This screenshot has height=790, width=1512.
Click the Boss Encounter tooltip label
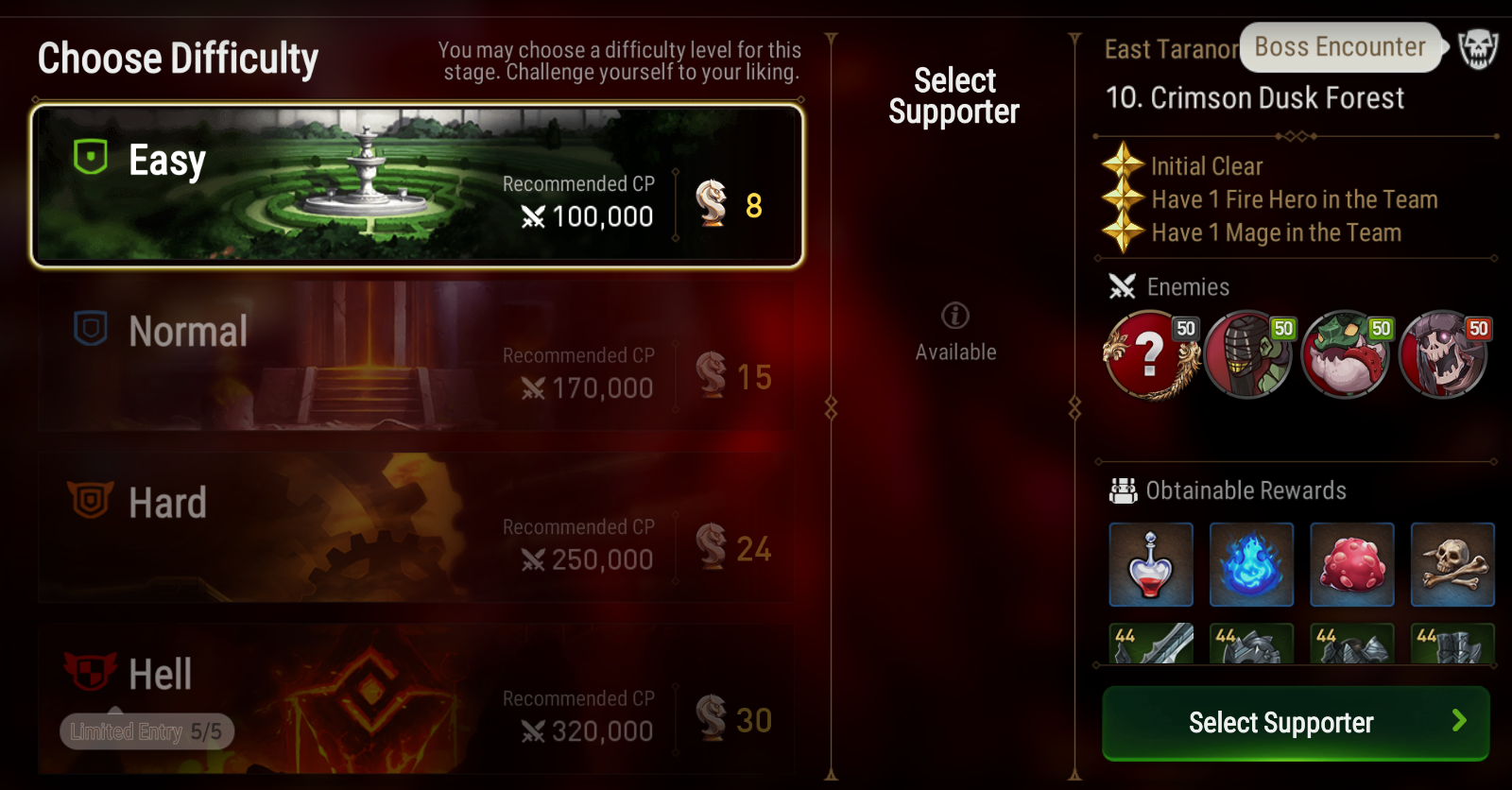pyautogui.click(x=1340, y=47)
